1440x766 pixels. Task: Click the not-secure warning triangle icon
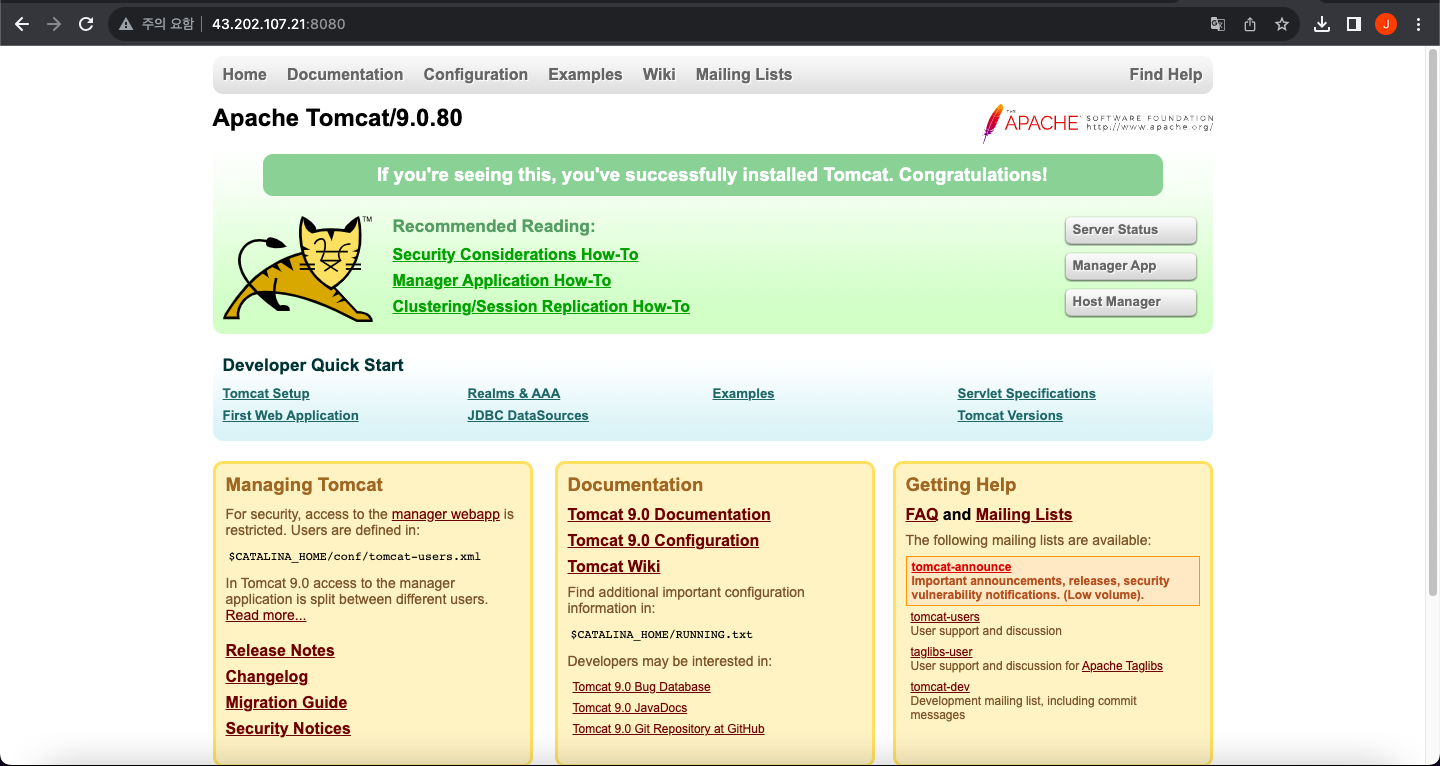(x=126, y=24)
